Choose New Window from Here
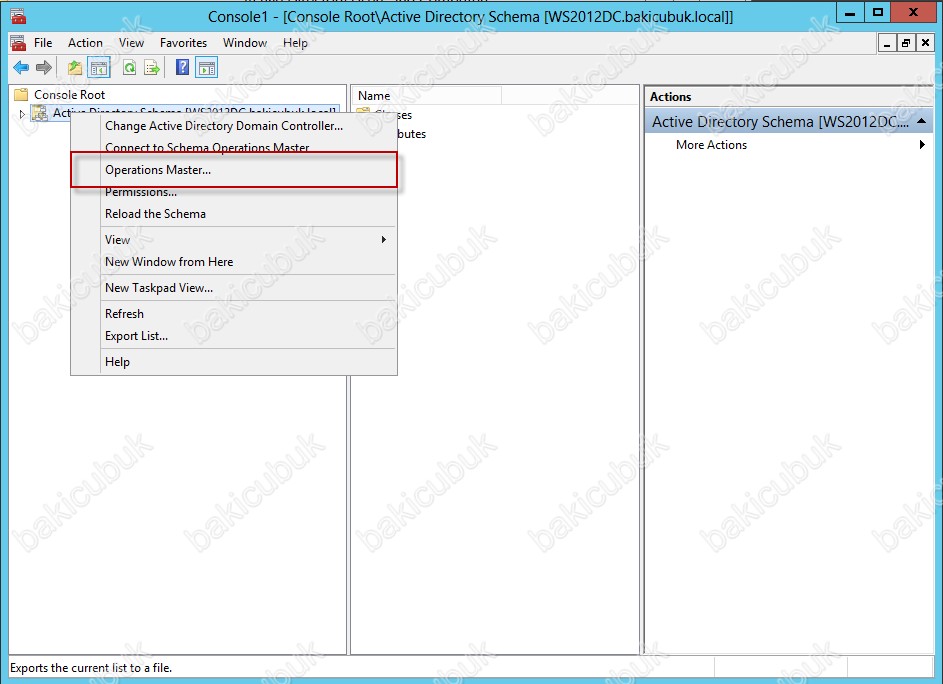Screen dimensions: 943x684 coord(234,262)
